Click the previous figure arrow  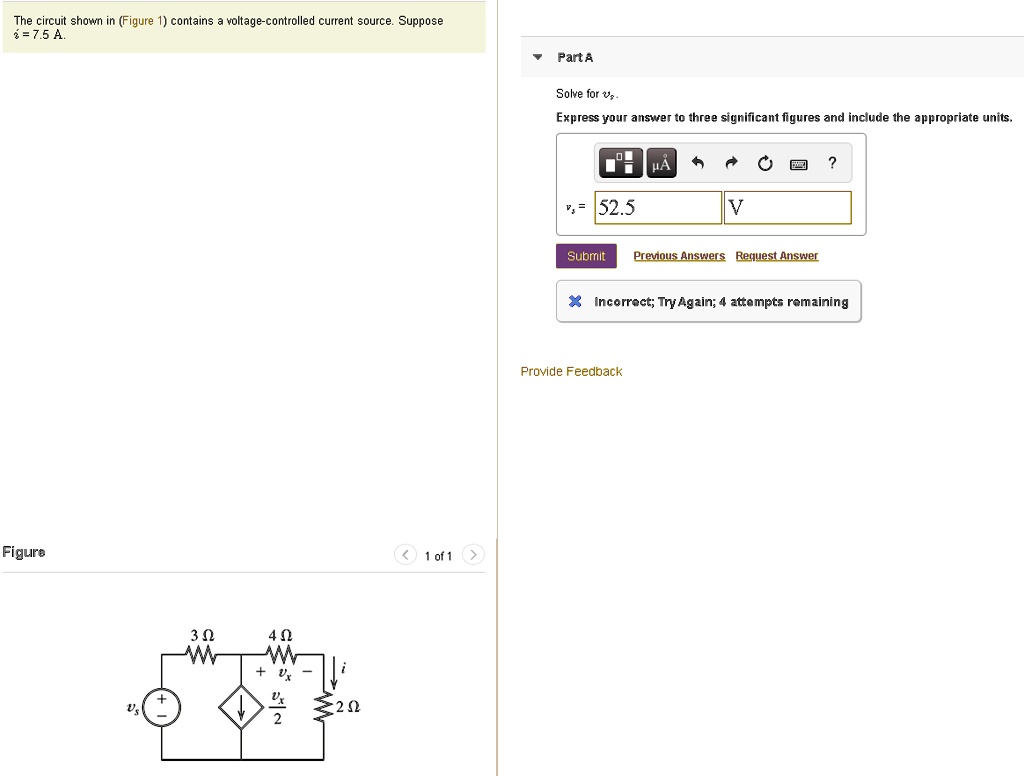tap(405, 554)
